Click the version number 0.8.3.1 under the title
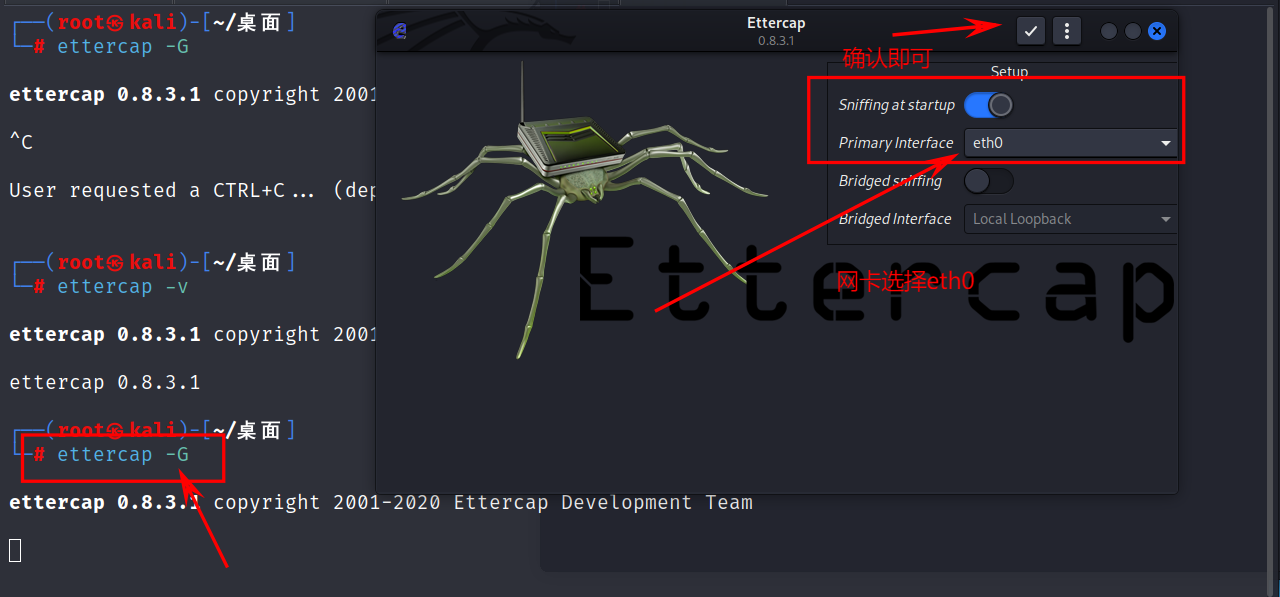The image size is (1280, 597). point(776,41)
